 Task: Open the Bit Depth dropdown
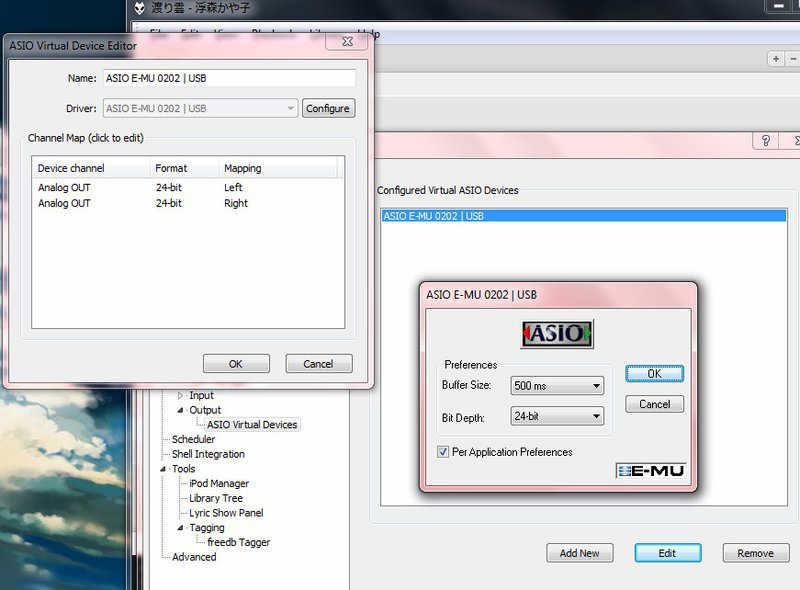point(557,416)
